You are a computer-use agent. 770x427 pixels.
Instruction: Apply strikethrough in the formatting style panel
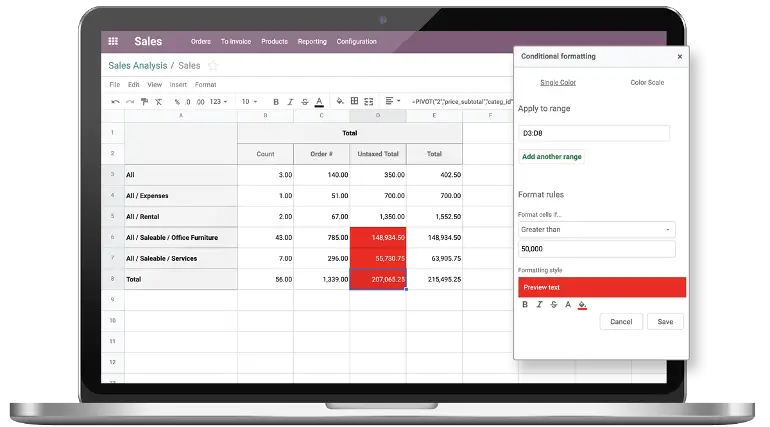553,305
